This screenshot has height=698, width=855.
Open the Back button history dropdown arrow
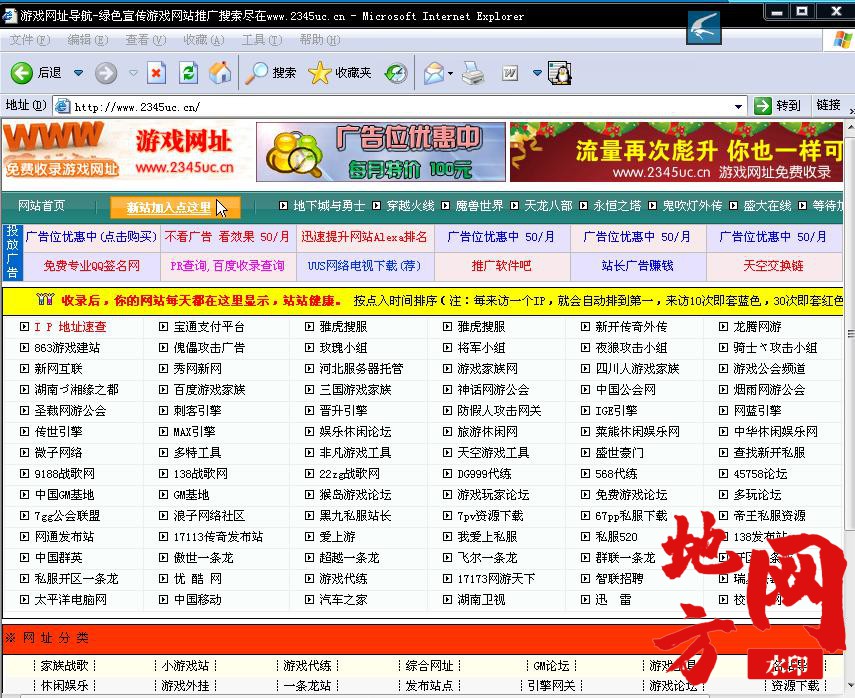tap(79, 73)
